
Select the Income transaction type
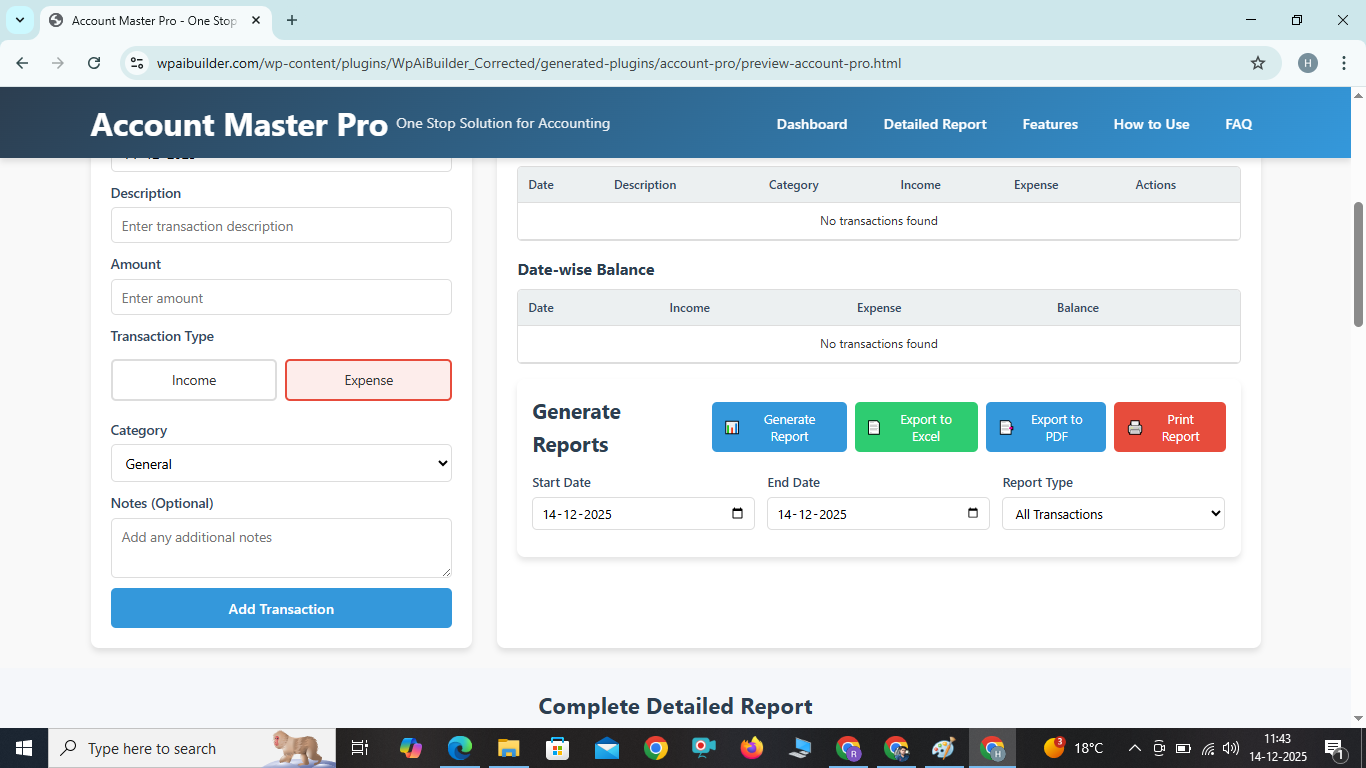(x=193, y=380)
